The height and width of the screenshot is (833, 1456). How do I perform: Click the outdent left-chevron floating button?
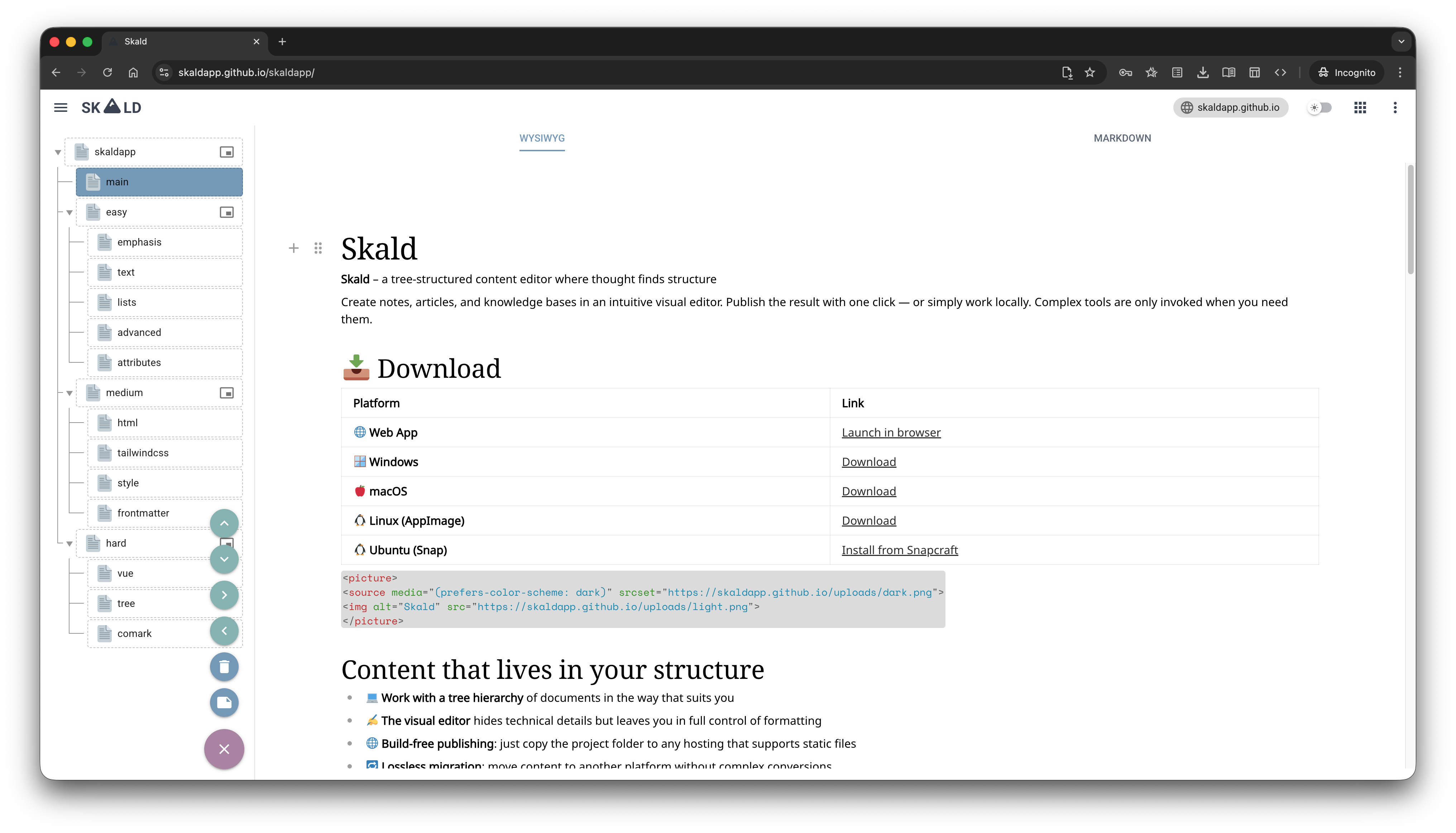point(224,631)
